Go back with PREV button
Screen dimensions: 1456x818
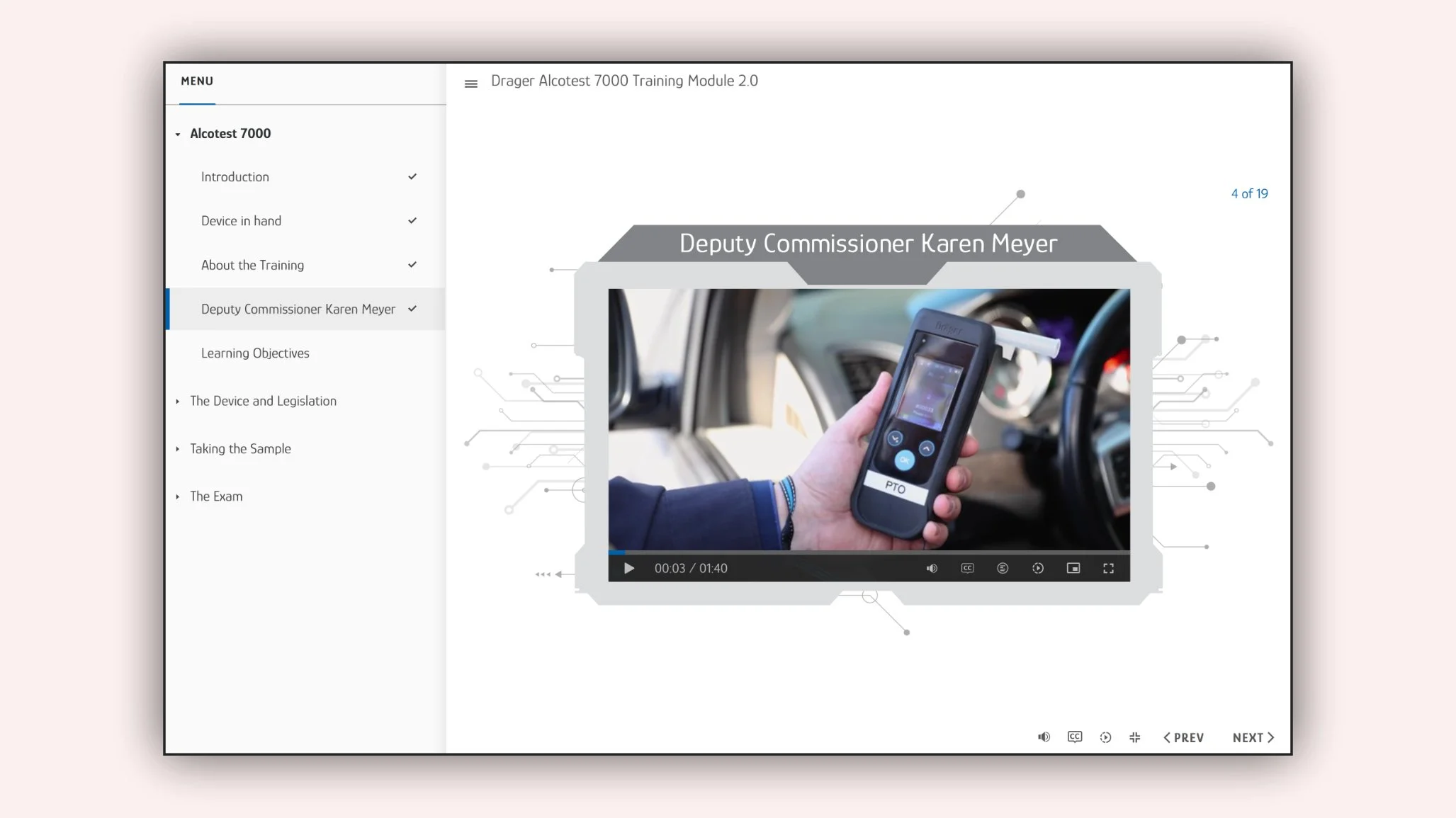(1183, 737)
